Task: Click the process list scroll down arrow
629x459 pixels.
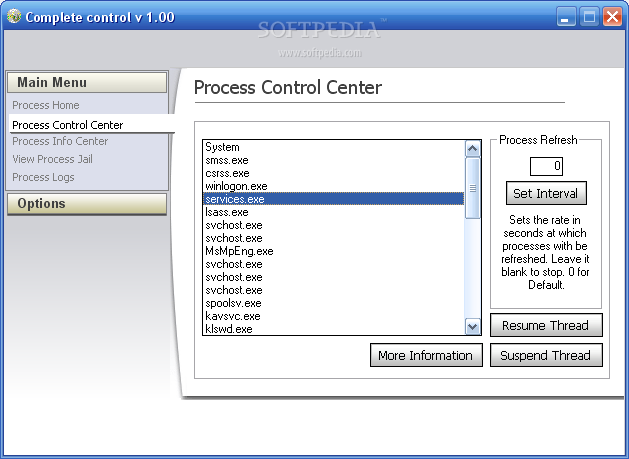Action: (x=473, y=326)
